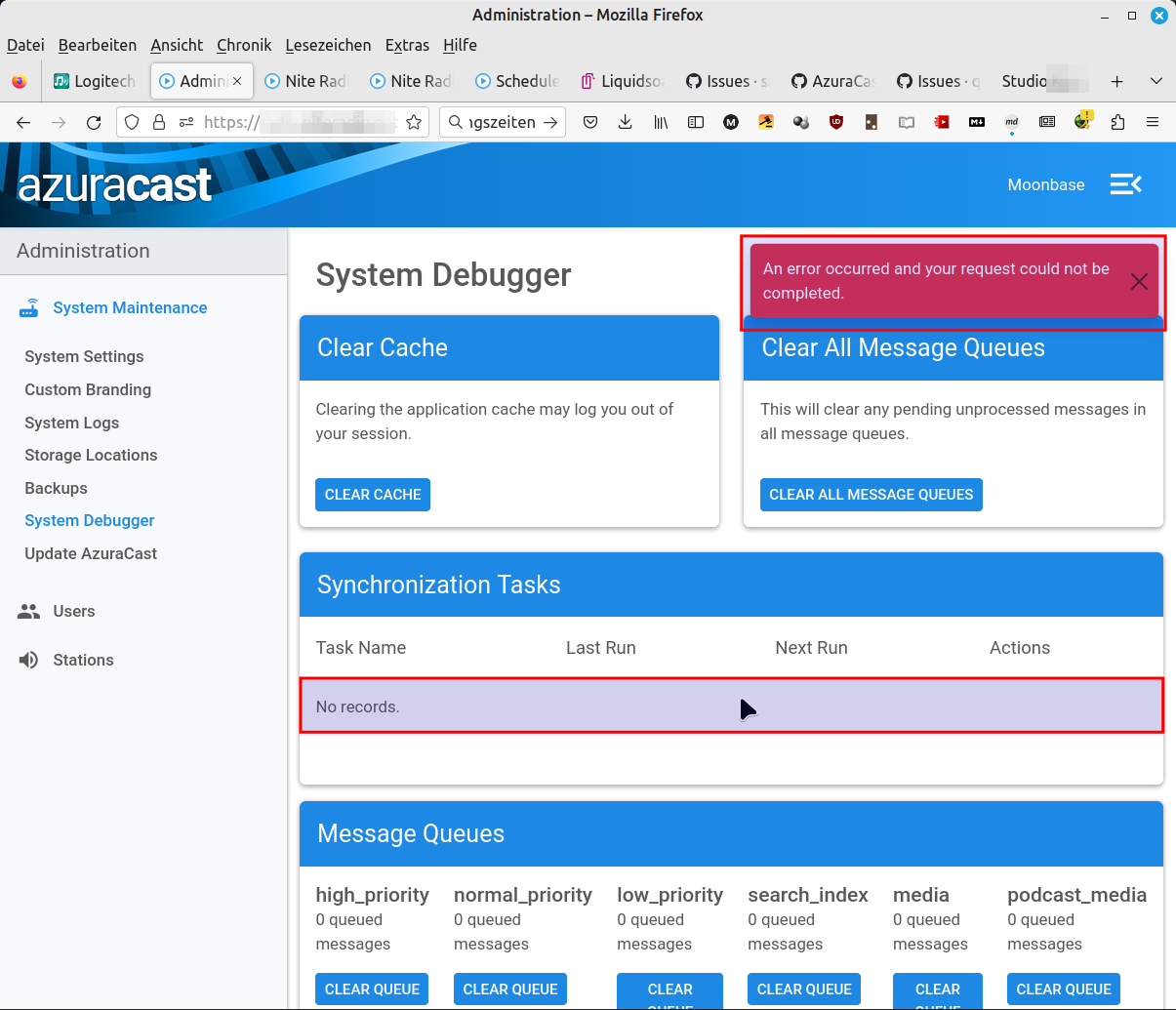1176x1010 pixels.
Task: Open the Firefox application hamburger menu
Action: [1153, 122]
